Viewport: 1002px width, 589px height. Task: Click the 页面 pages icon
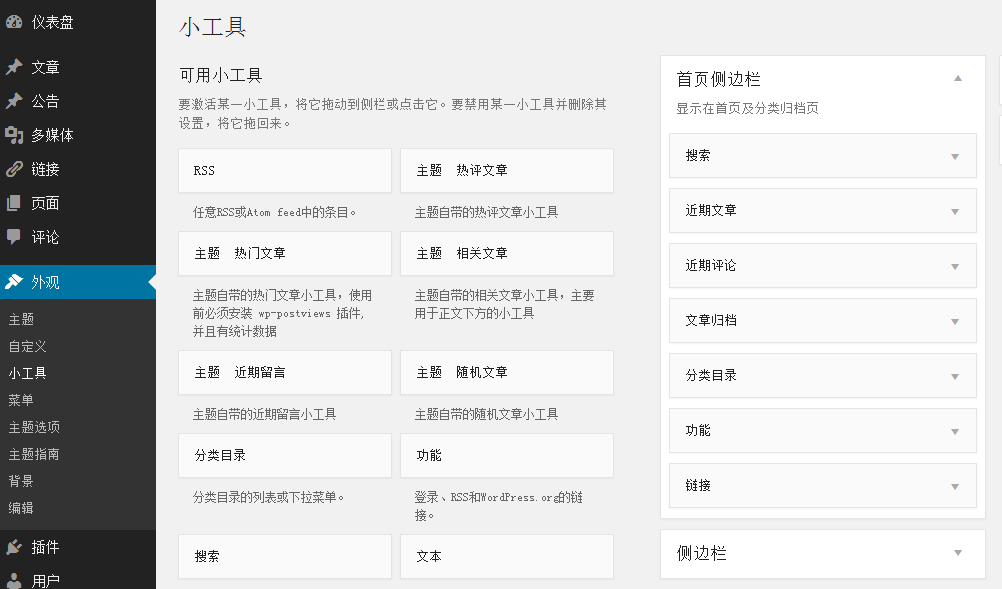click(x=14, y=204)
